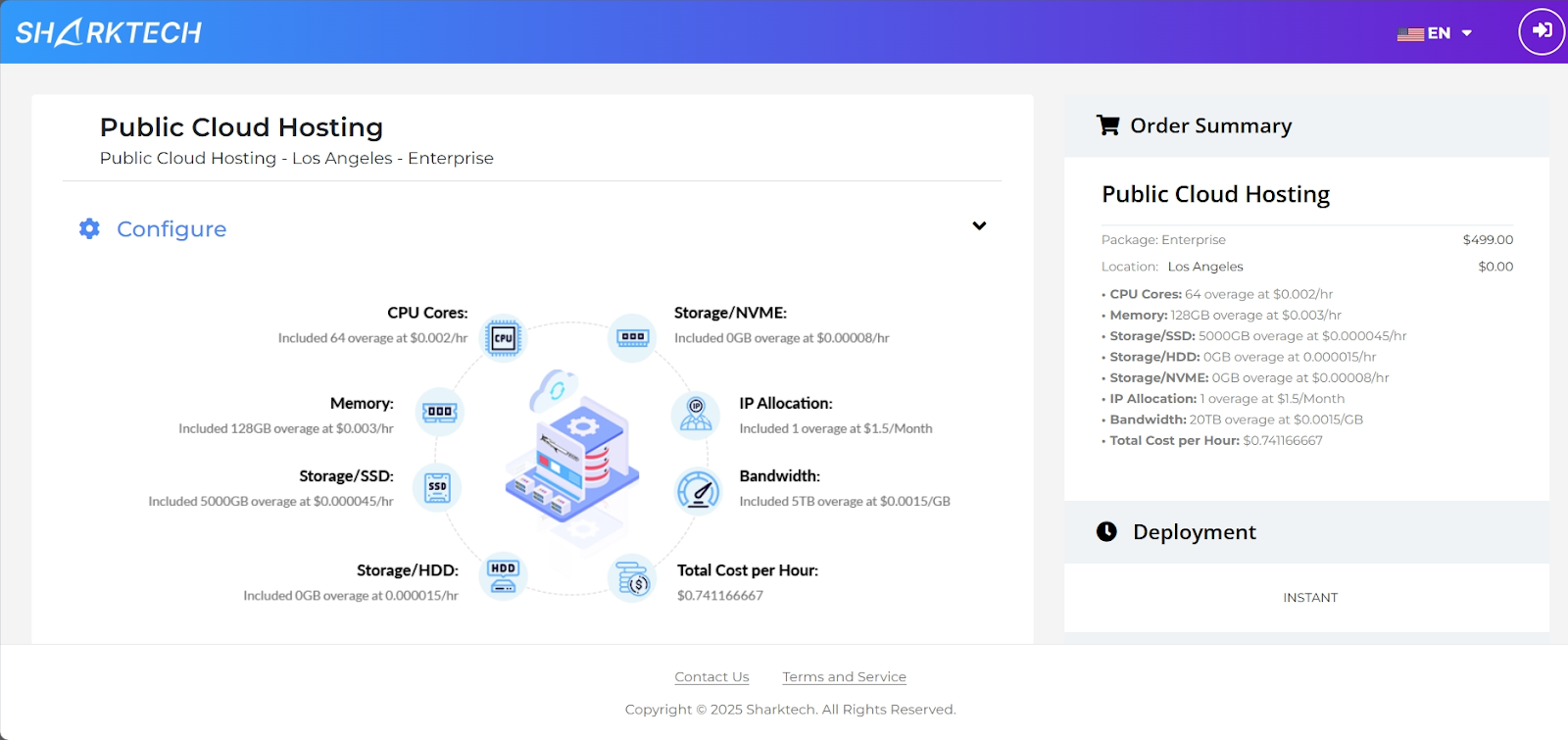
Task: Open the Contact Us link
Action: (x=711, y=676)
